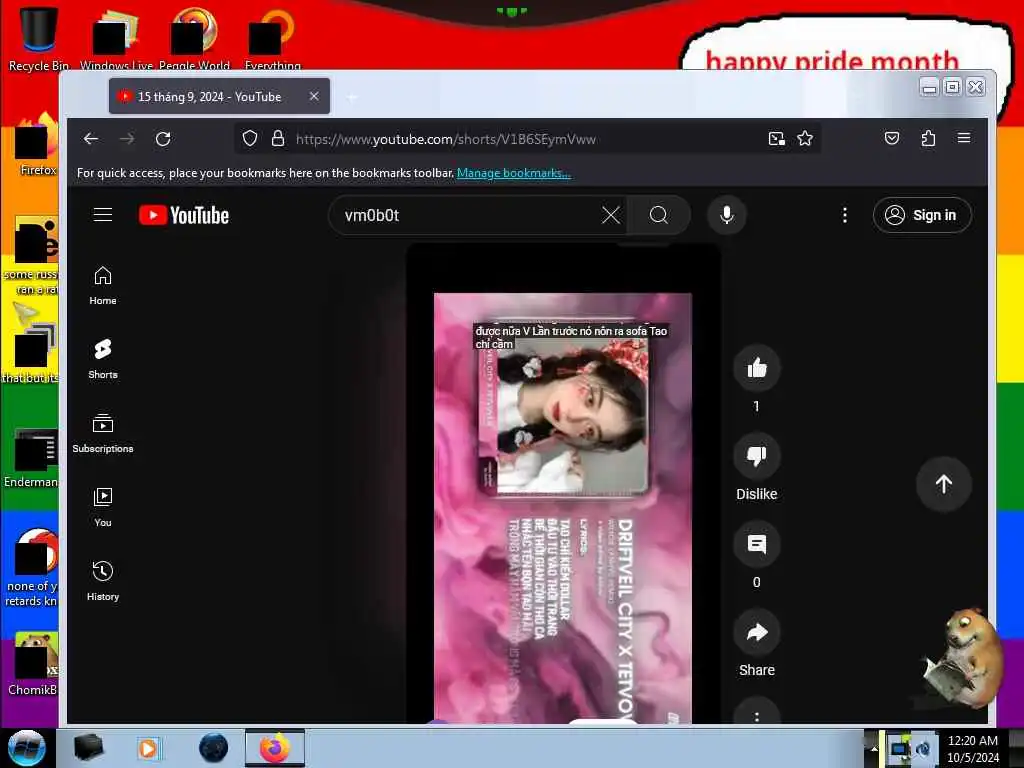Click the Manage bookmarks link
Image resolution: width=1024 pixels, height=768 pixels.
(x=514, y=173)
